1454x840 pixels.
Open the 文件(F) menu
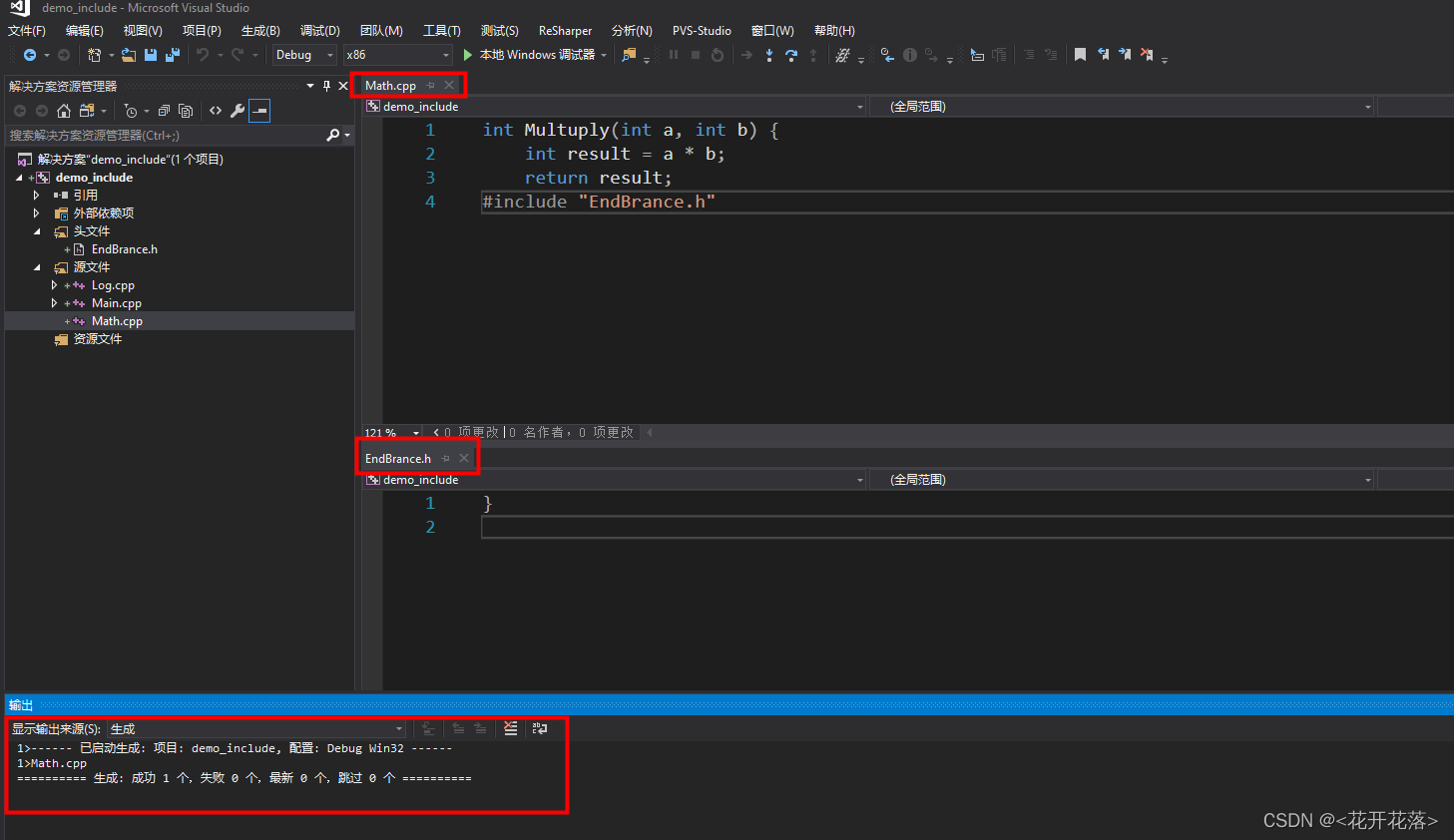[x=27, y=31]
